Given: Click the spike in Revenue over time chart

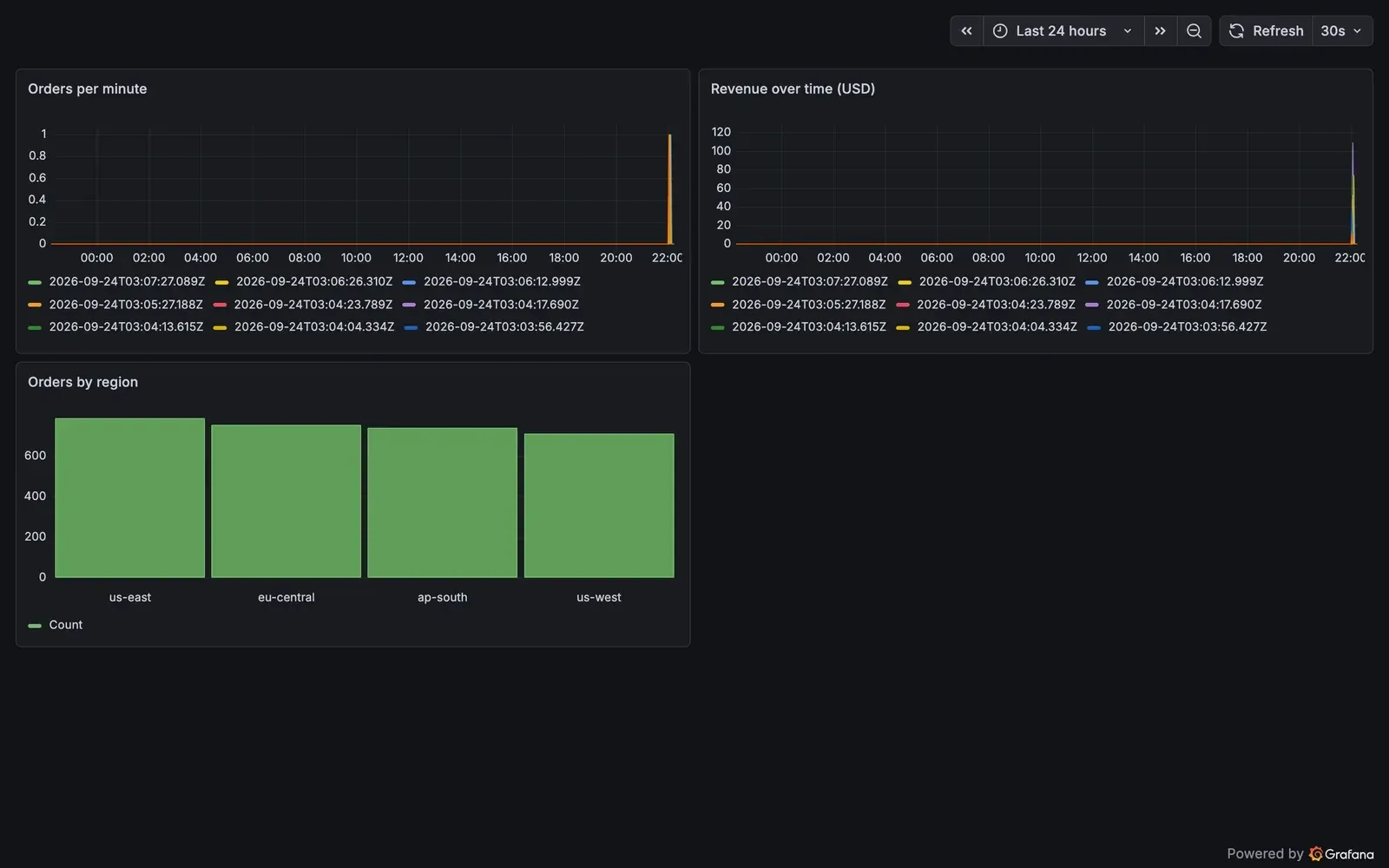Looking at the screenshot, I should coord(1353,194).
